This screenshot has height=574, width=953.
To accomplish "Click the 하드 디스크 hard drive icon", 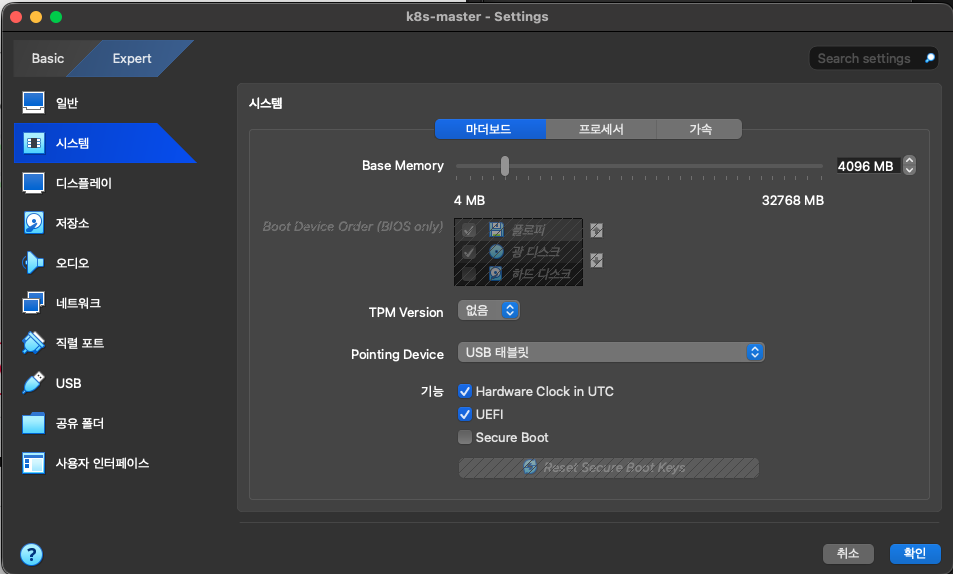I will [496, 274].
